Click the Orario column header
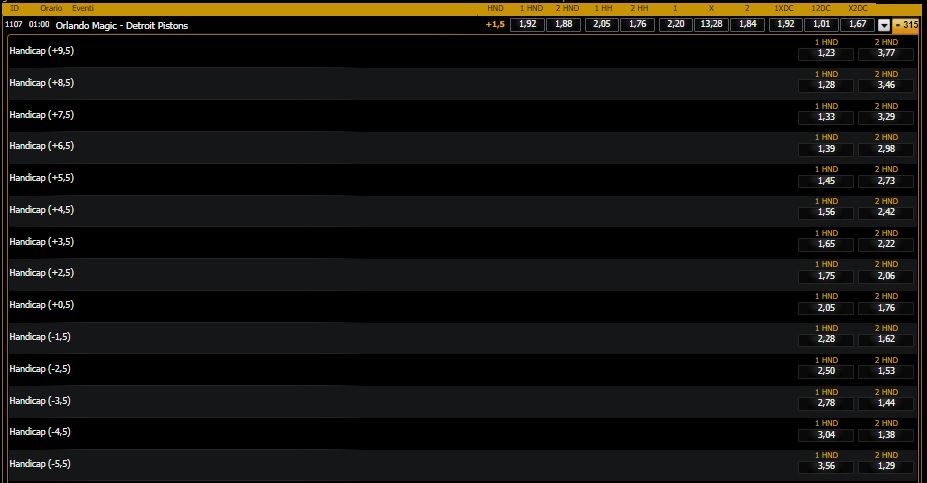The image size is (927, 483). tap(51, 8)
